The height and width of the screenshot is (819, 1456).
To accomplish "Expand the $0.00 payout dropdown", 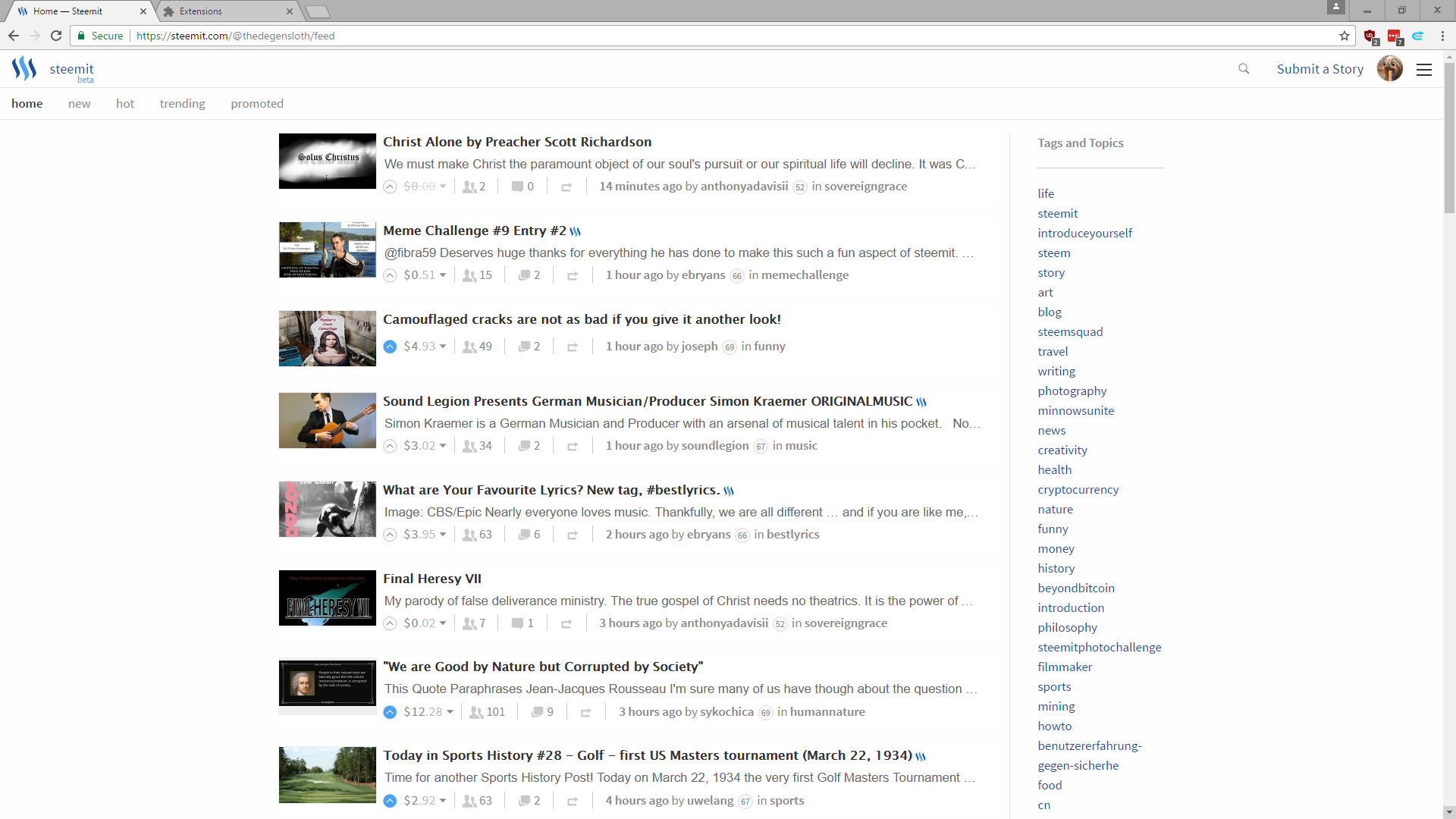I will (425, 187).
